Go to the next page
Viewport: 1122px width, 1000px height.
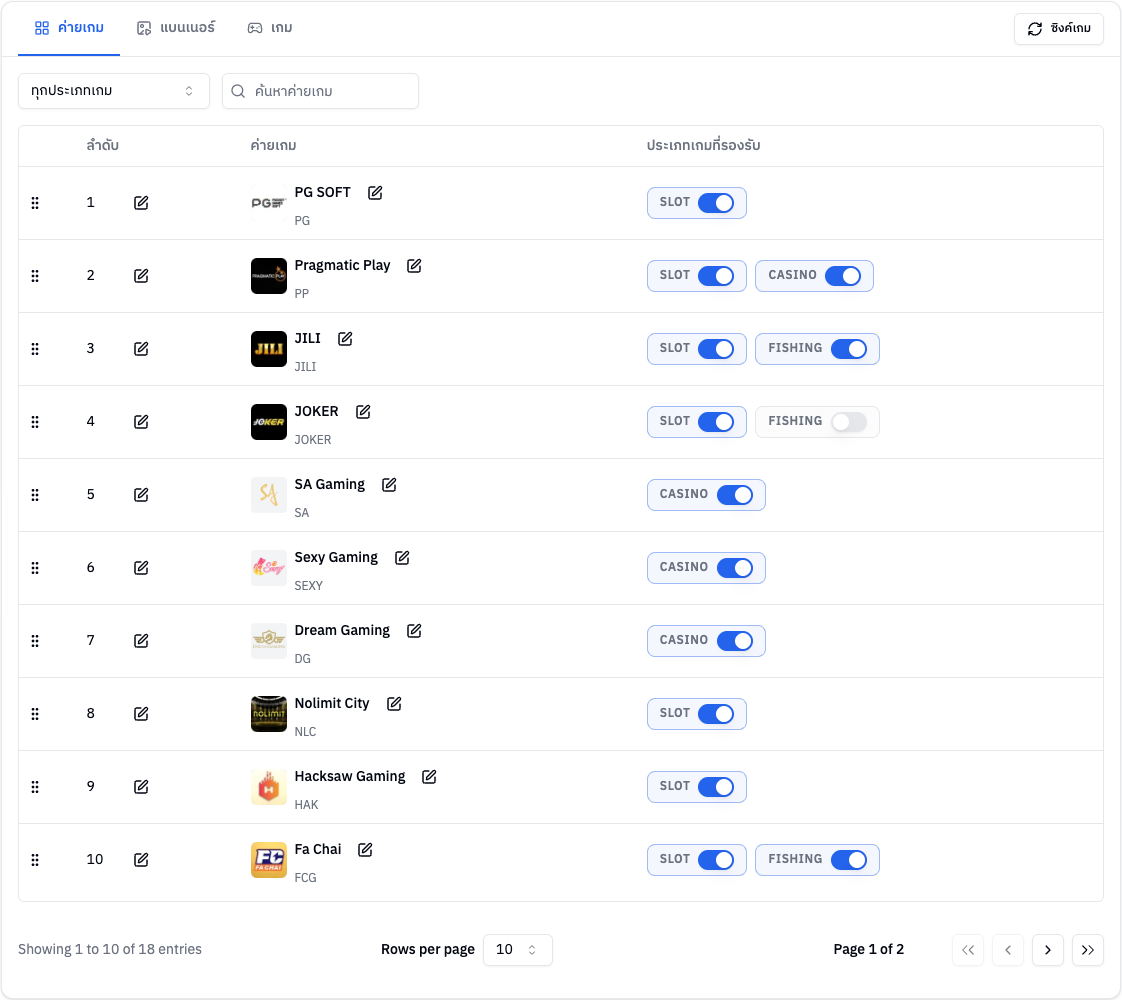tap(1048, 950)
